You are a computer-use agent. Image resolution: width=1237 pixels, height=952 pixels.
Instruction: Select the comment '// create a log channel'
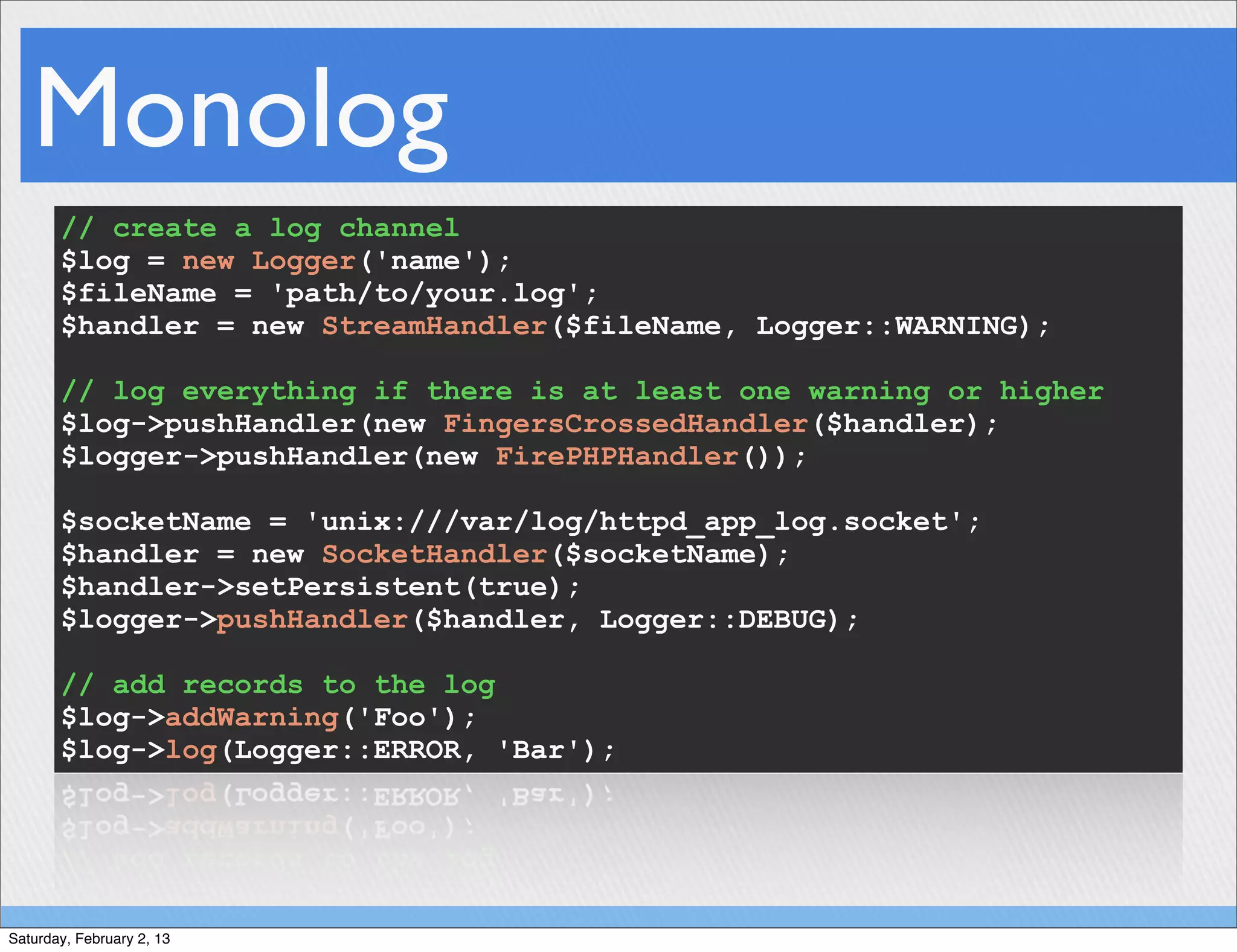pyautogui.click(x=260, y=229)
